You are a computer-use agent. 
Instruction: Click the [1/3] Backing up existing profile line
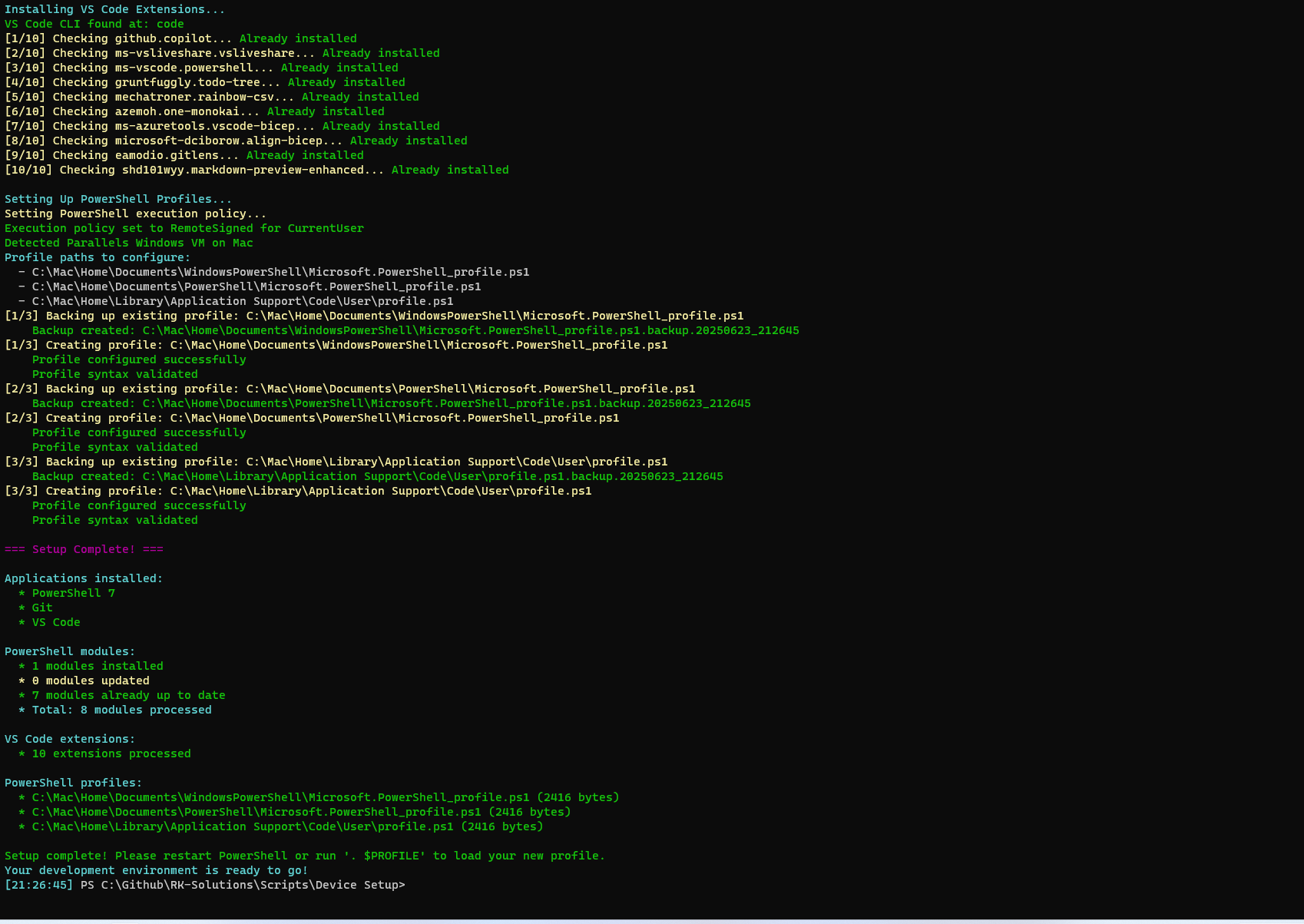point(373,316)
